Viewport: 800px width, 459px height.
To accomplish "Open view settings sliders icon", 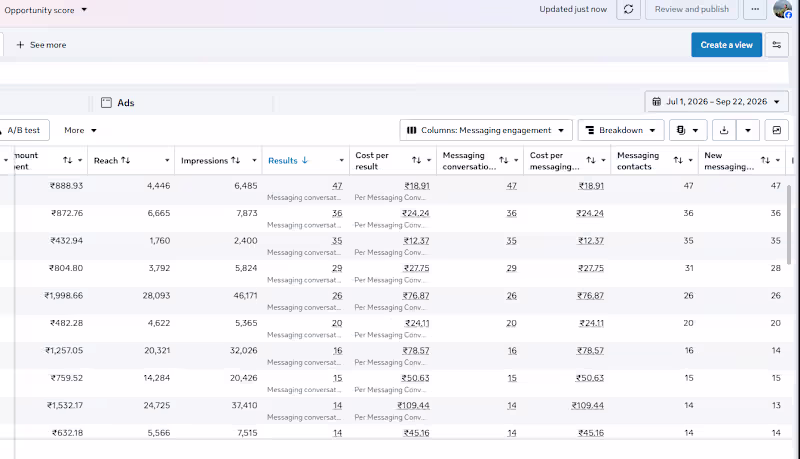I will click(x=777, y=45).
